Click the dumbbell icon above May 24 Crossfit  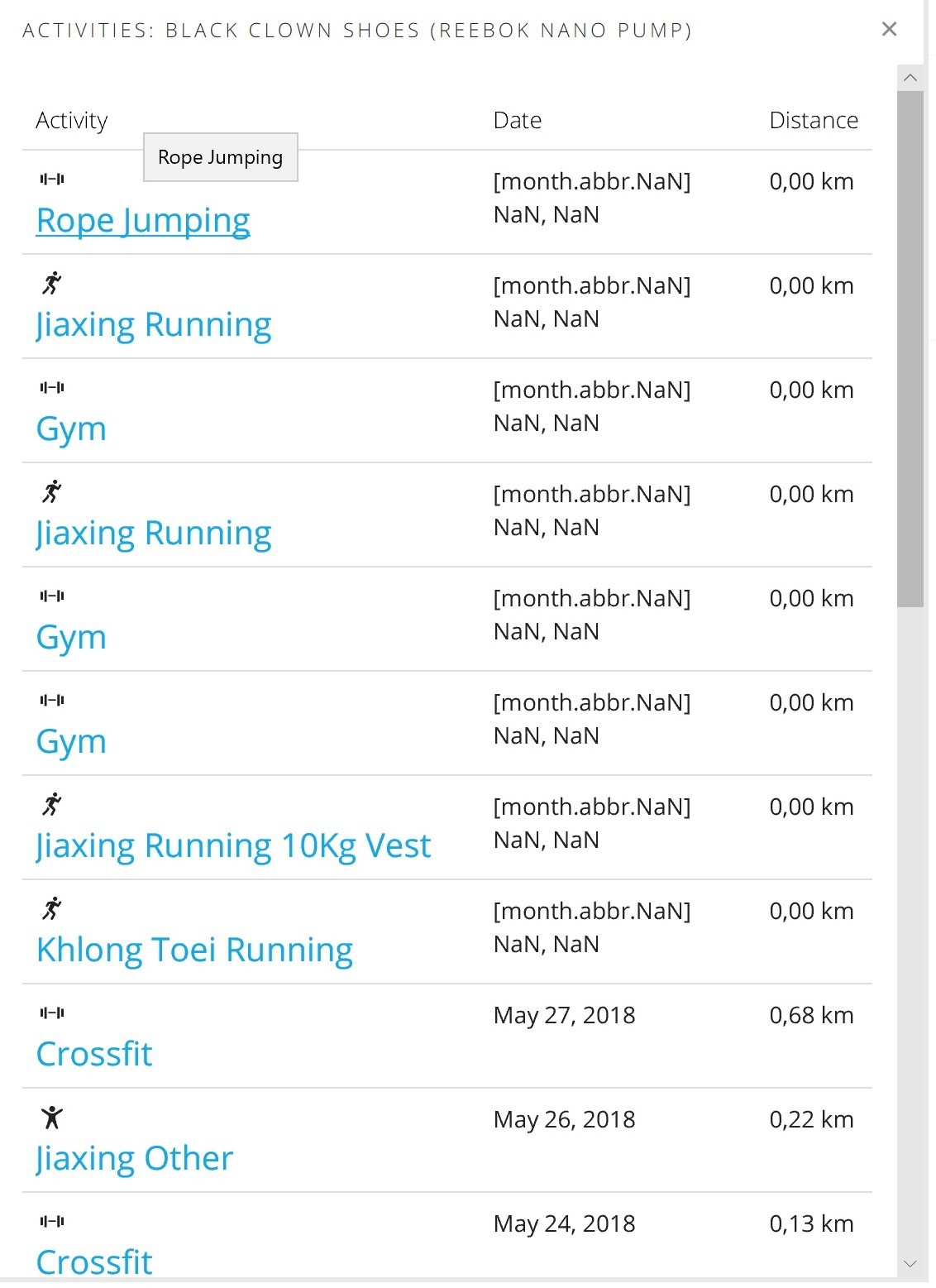point(51,1222)
